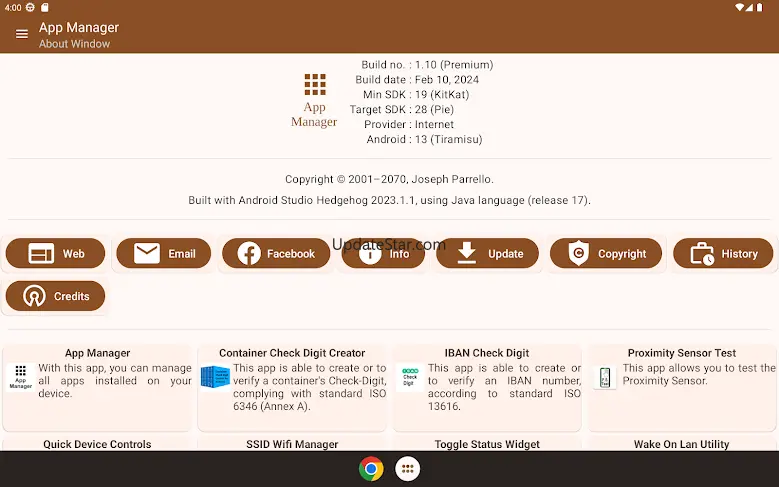Open Proximity Sensor Test title
Screen dimensions: 779x487
(x=682, y=353)
